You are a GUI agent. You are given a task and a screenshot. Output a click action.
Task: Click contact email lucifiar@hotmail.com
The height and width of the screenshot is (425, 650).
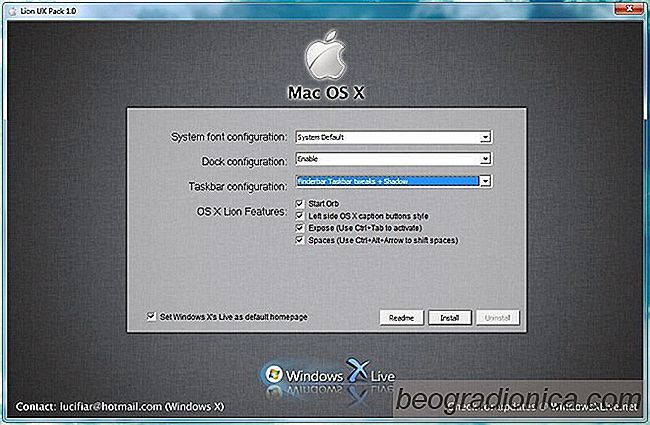pyautogui.click(x=111, y=406)
